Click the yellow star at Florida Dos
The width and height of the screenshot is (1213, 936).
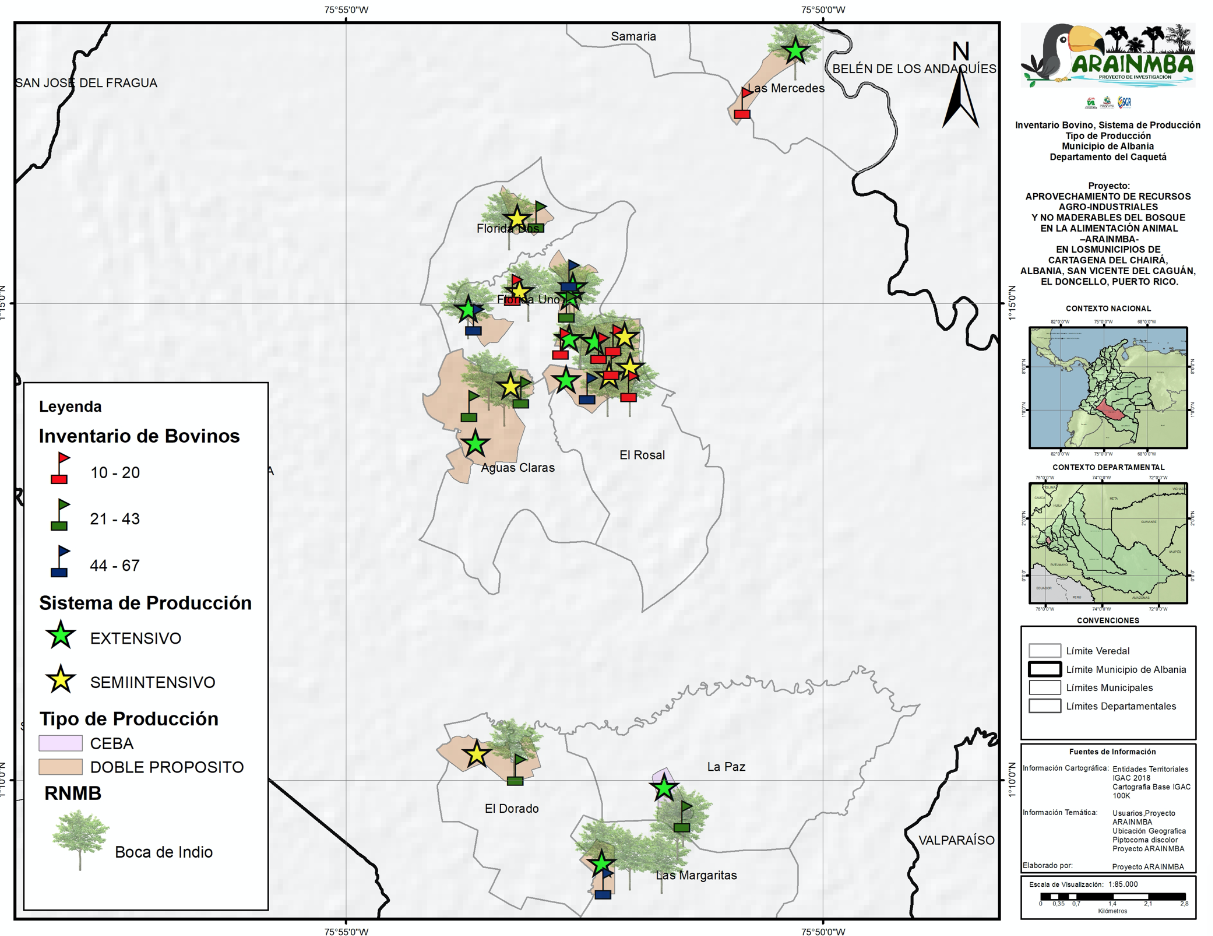516,218
